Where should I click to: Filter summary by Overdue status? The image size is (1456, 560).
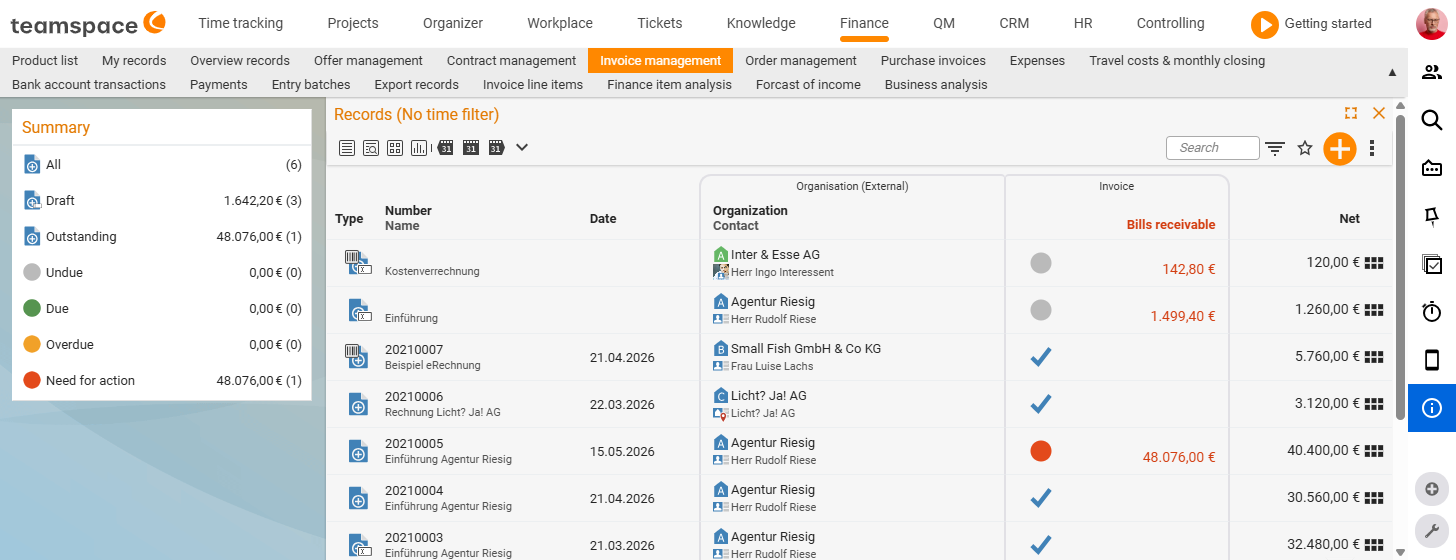coord(162,345)
